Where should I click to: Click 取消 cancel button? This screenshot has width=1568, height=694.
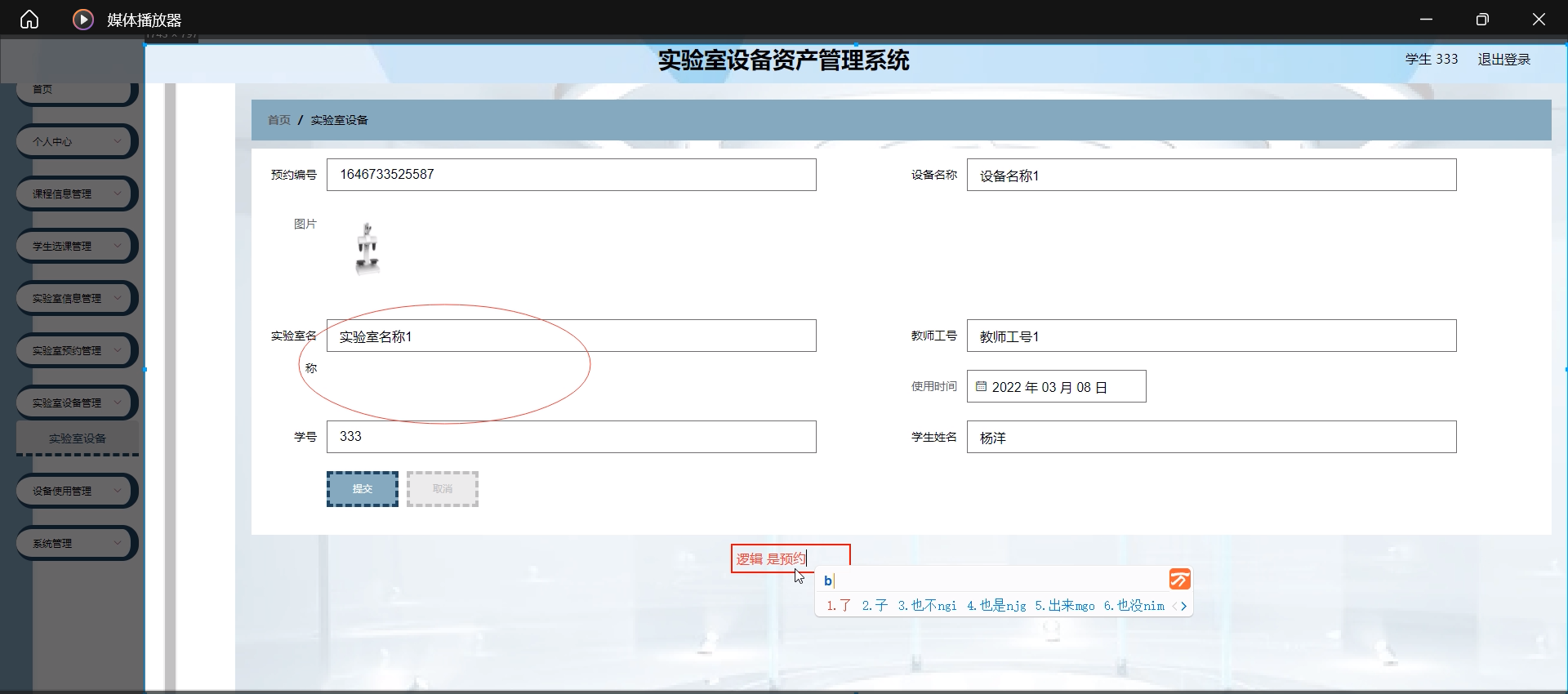(x=443, y=489)
